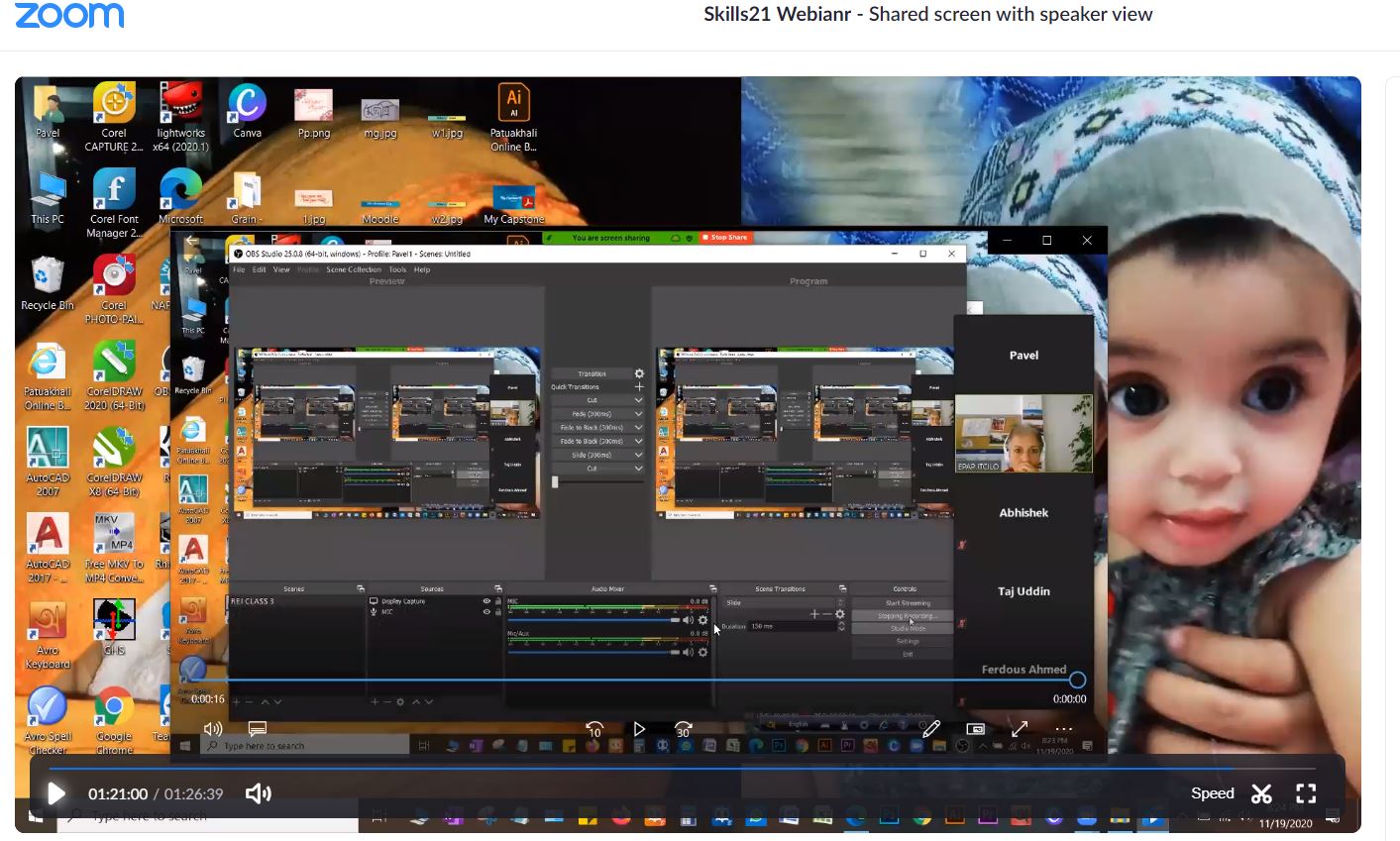Open the CorelDRAW 2020 (64-Bit) shortcut
Viewport: 1400px width, 841px height.
(x=114, y=376)
